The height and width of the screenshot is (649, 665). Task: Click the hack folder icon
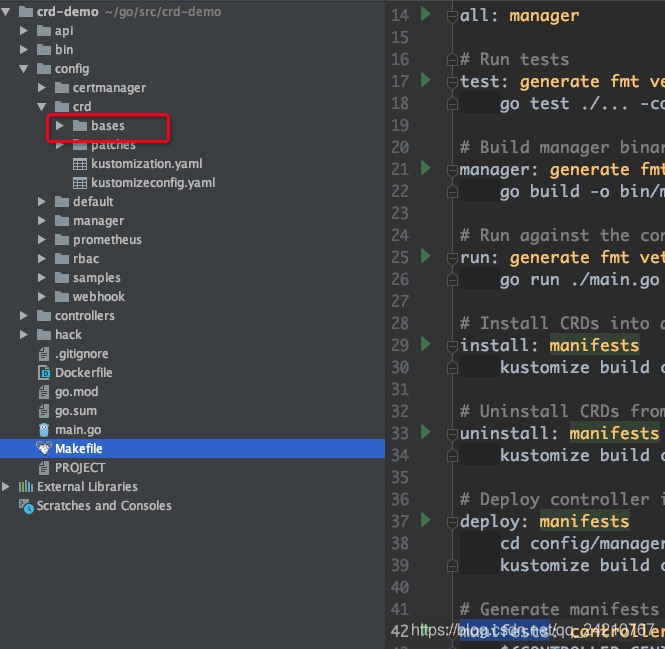44,334
